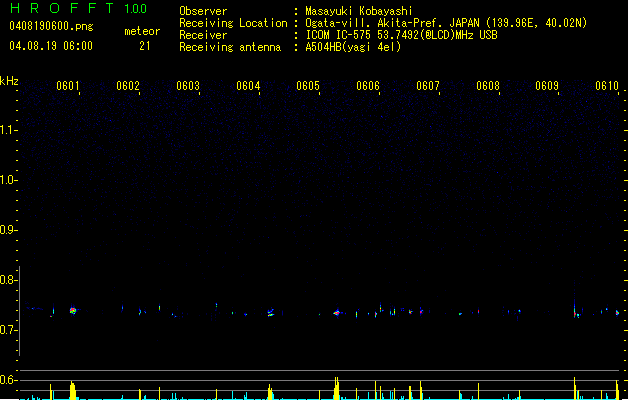Click the filename 0408190600.png
629x400 pixels.
[x=51, y=26]
